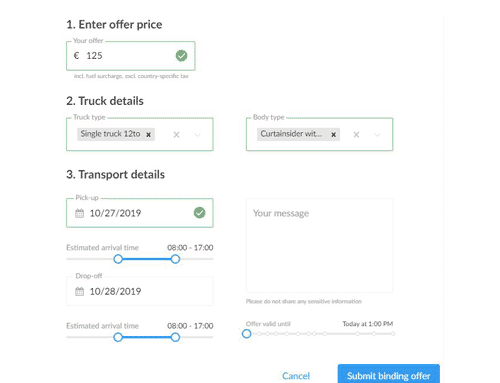Open the Pick-up date calendar icon
Screen dimensions: 500x383
click(79, 213)
